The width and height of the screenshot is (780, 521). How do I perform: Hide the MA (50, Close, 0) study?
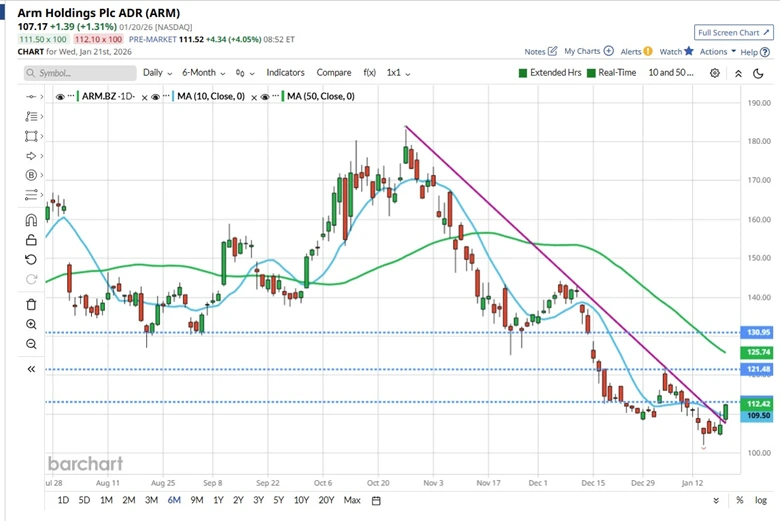[x=265, y=97]
